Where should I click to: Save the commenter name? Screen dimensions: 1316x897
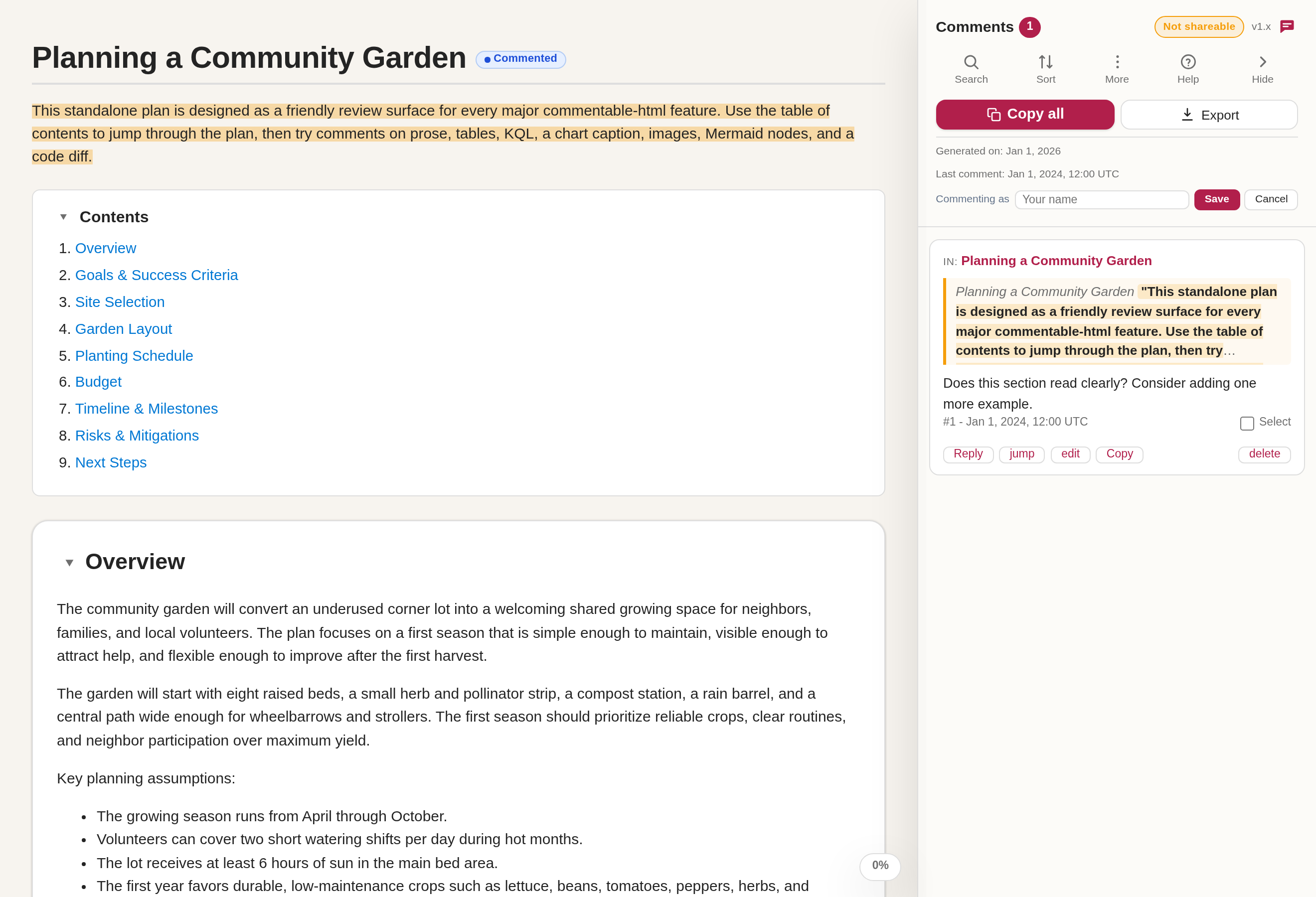[1216, 199]
